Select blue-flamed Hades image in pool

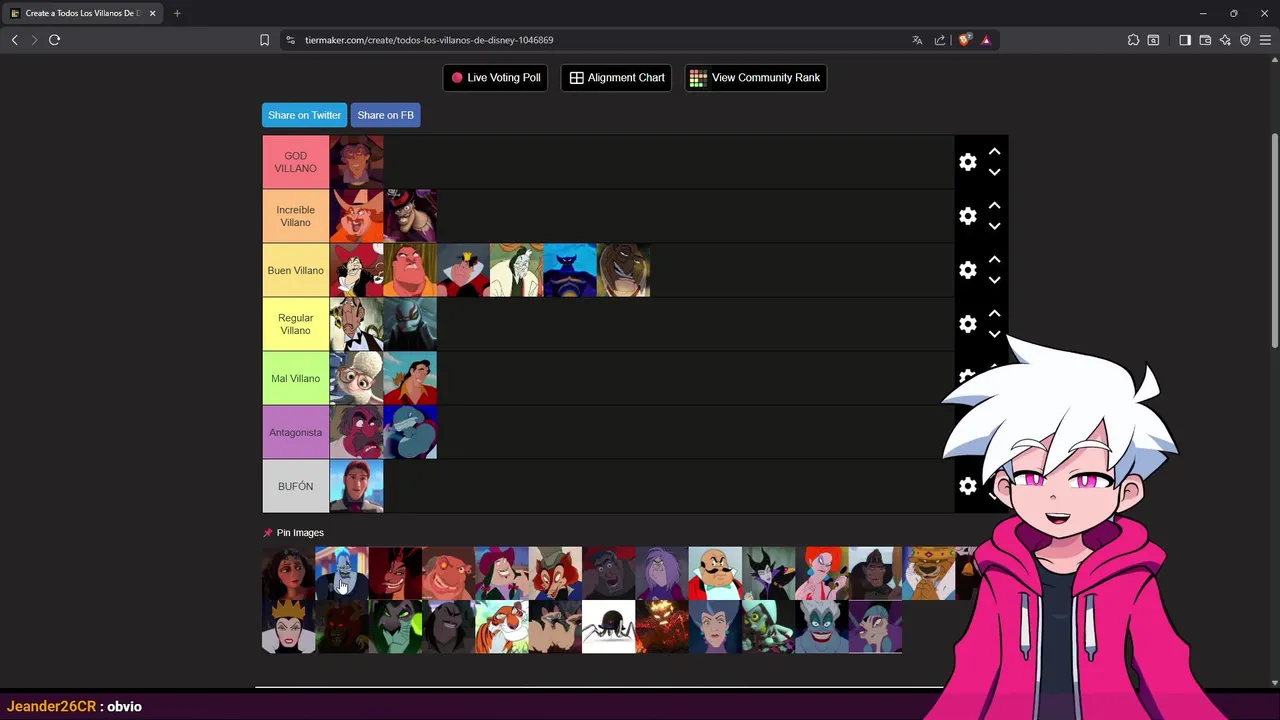click(x=342, y=573)
